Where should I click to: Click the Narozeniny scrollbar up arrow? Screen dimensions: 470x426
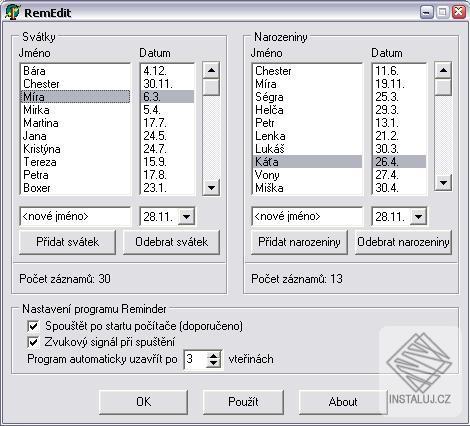coord(443,70)
